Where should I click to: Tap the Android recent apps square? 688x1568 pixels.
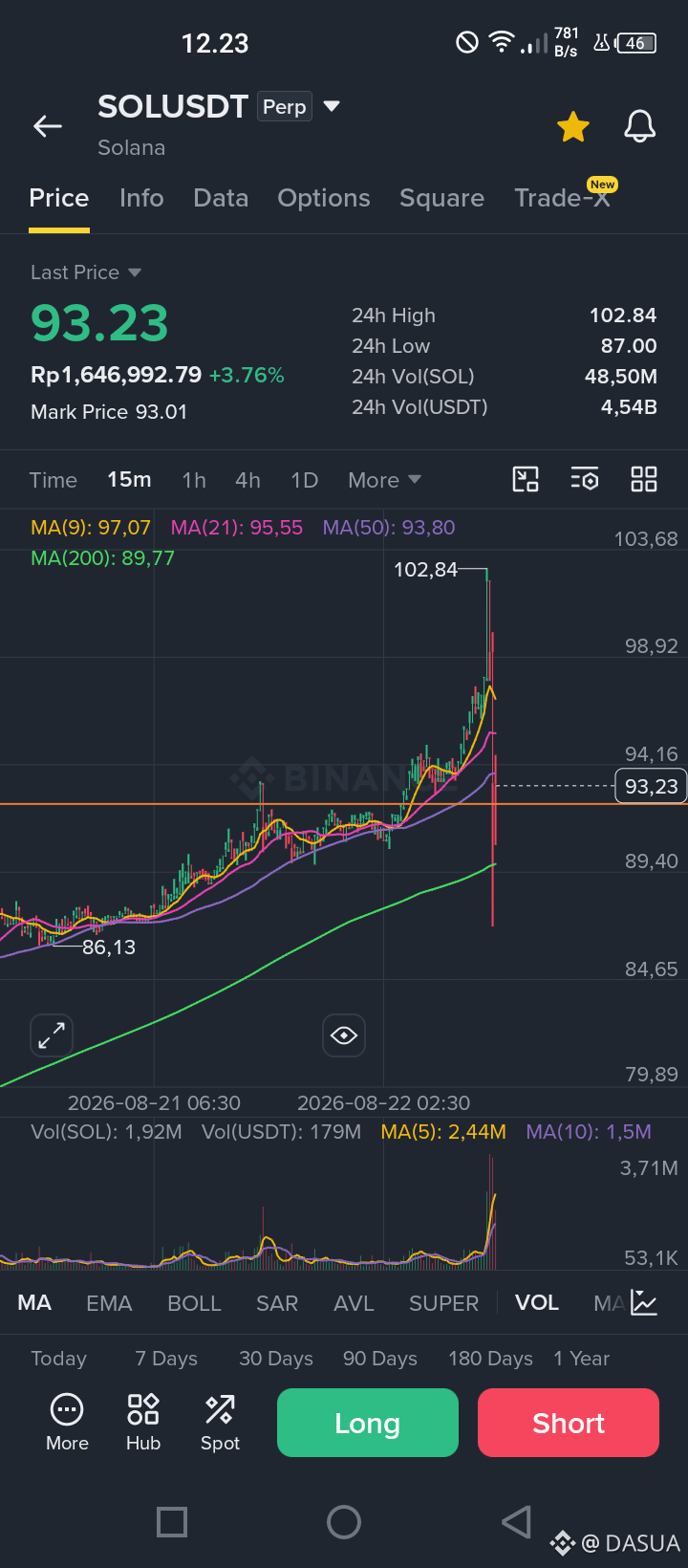point(172,1522)
